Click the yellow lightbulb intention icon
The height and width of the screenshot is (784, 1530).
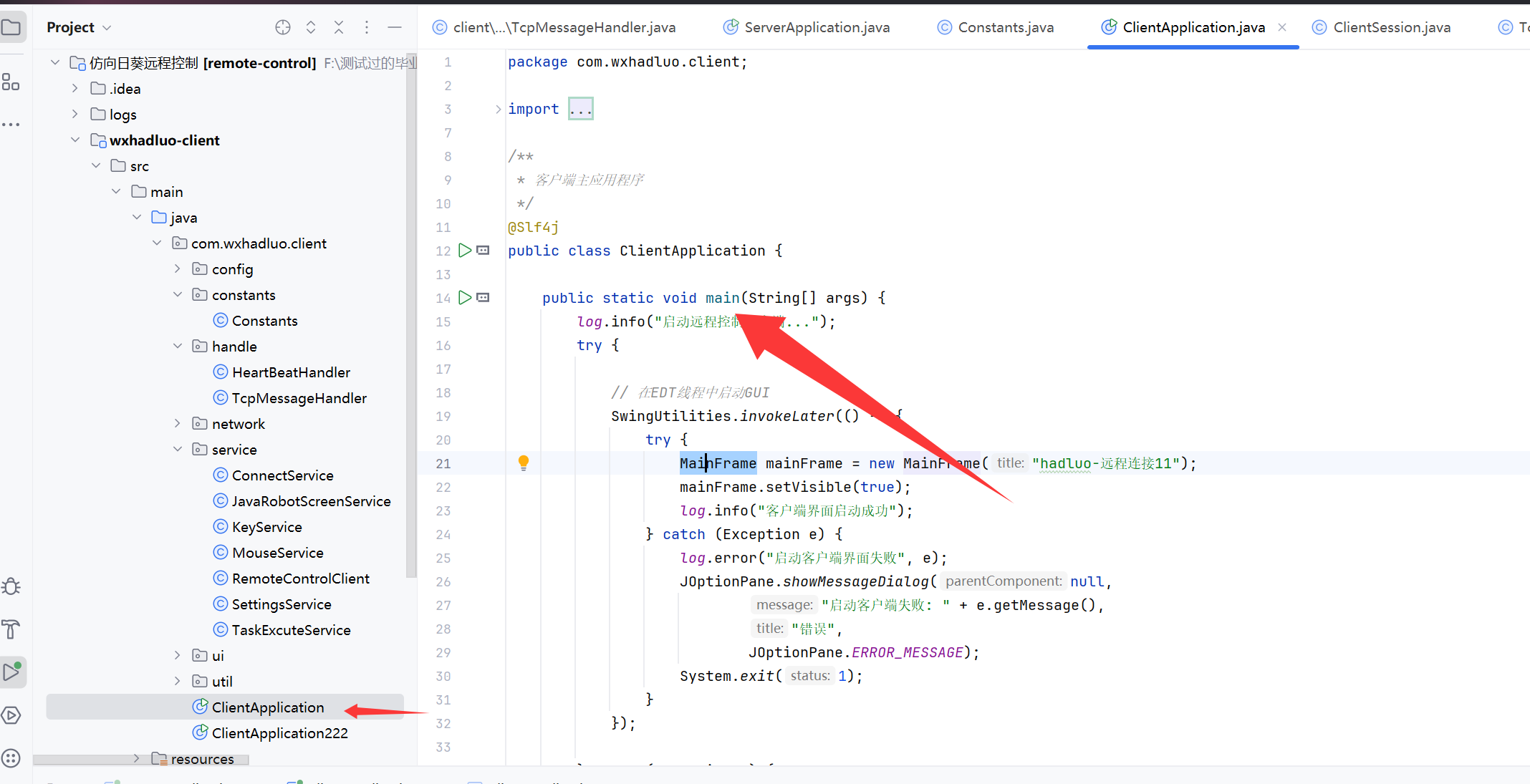(524, 463)
